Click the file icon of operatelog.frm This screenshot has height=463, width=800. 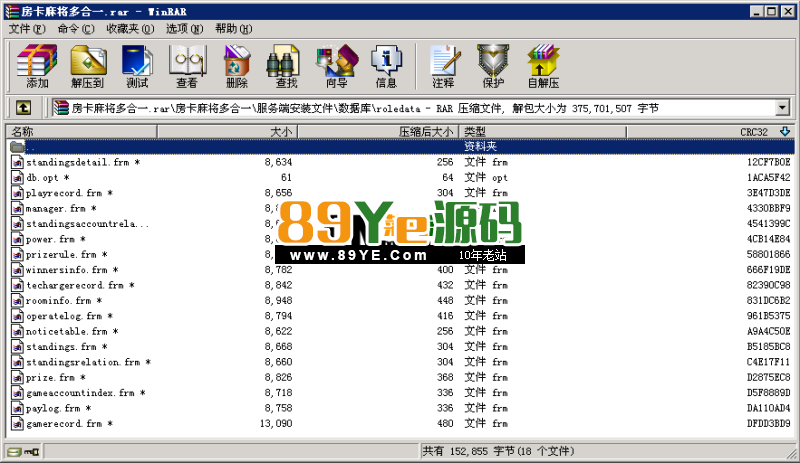point(17,316)
